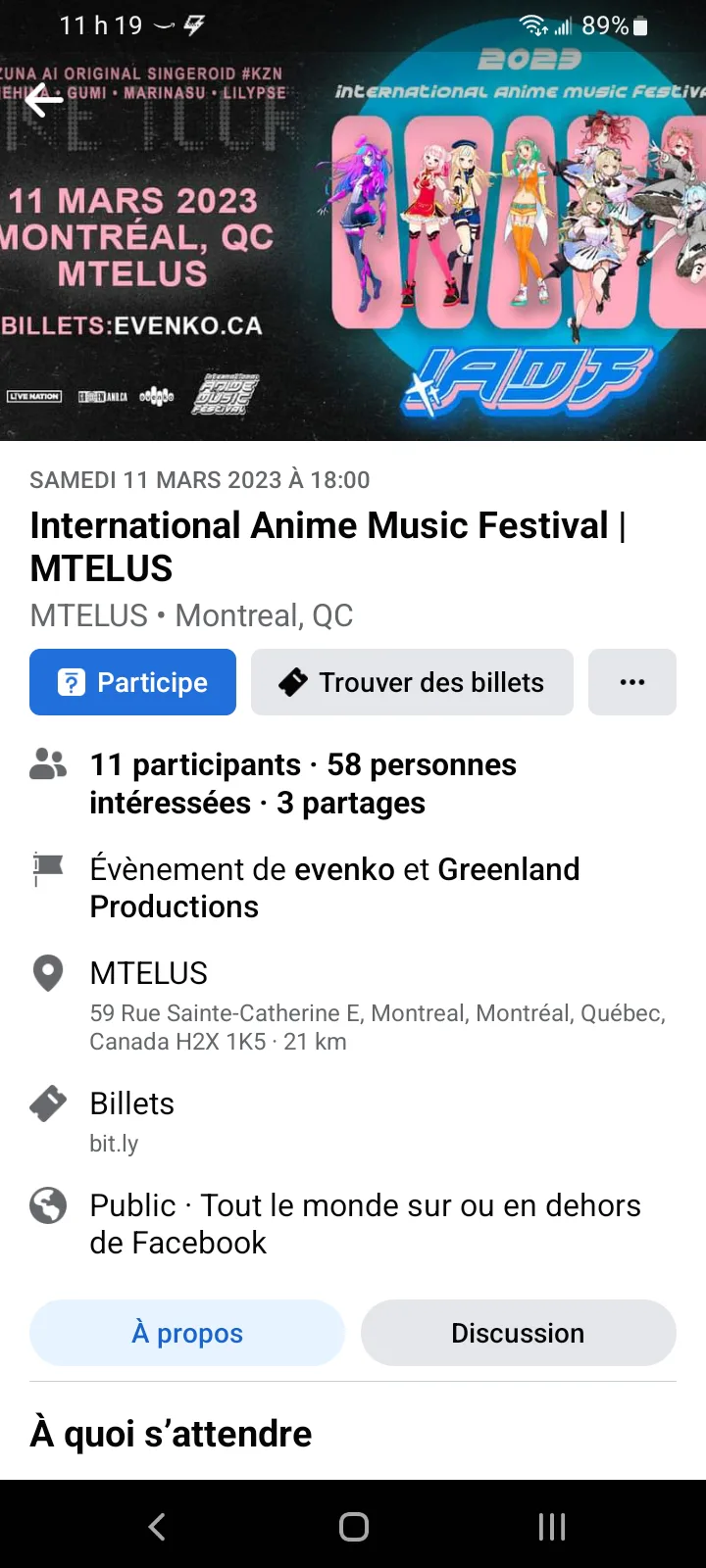Open the Participe response dropdown
The width and height of the screenshot is (706, 1568).
pos(132,682)
